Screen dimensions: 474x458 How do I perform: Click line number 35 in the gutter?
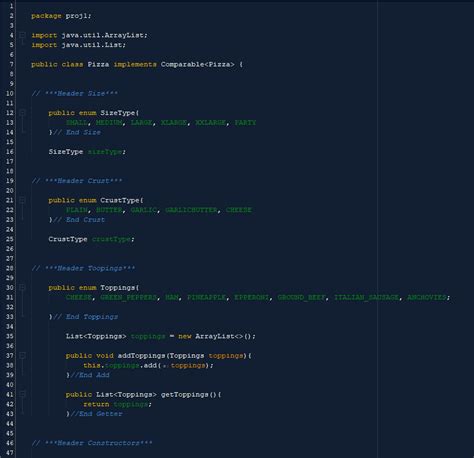(9, 336)
